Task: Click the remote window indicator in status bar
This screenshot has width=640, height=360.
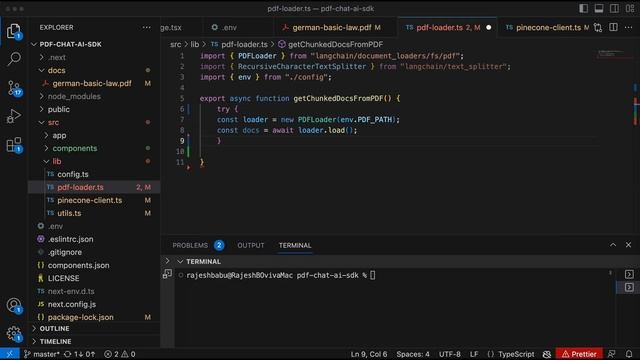Action: point(9,354)
